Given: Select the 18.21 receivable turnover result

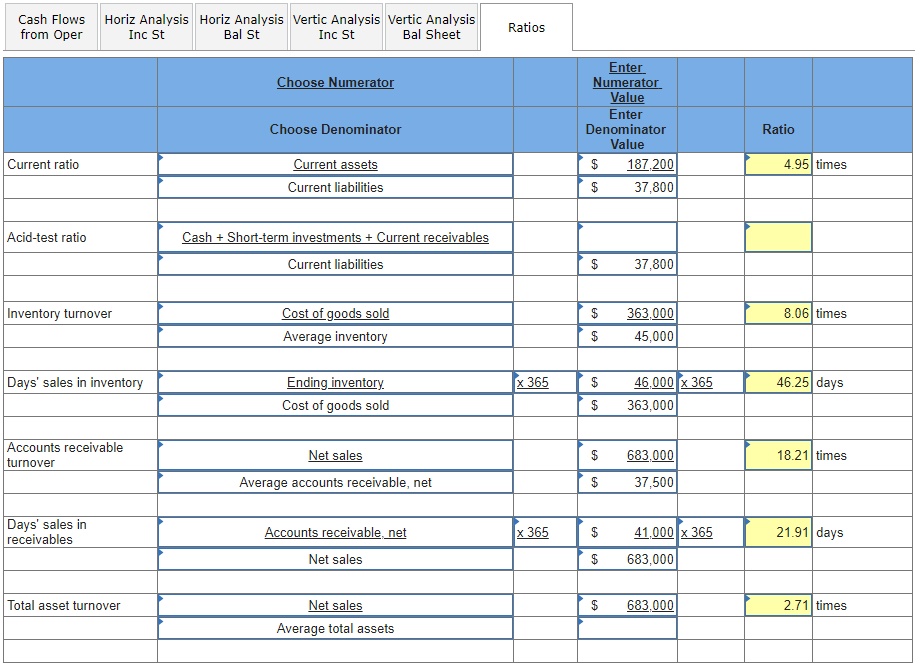Looking at the screenshot, I should tap(778, 455).
